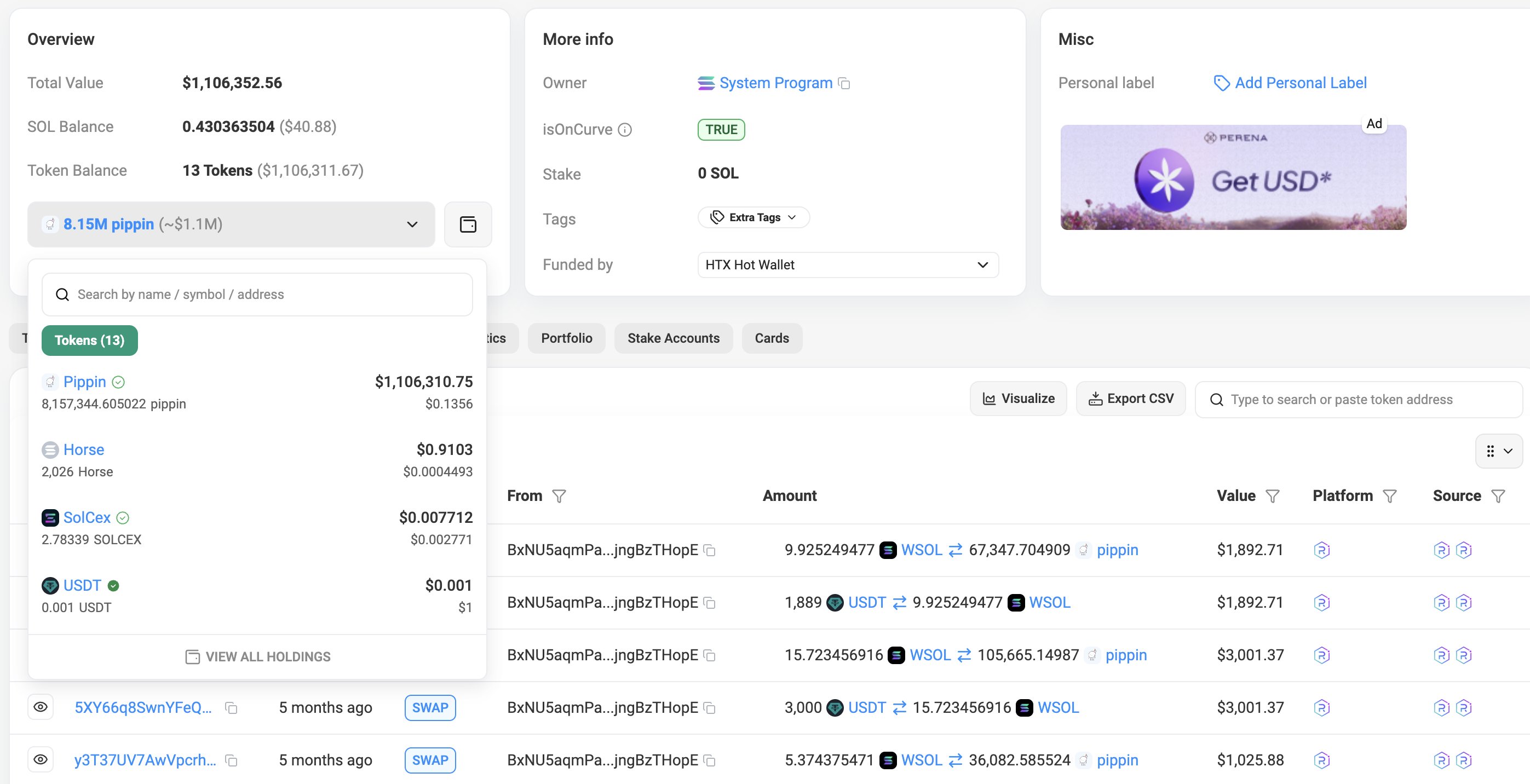The image size is (1530, 784).
Task: Open the Stake Accounts tab
Action: [x=673, y=338]
